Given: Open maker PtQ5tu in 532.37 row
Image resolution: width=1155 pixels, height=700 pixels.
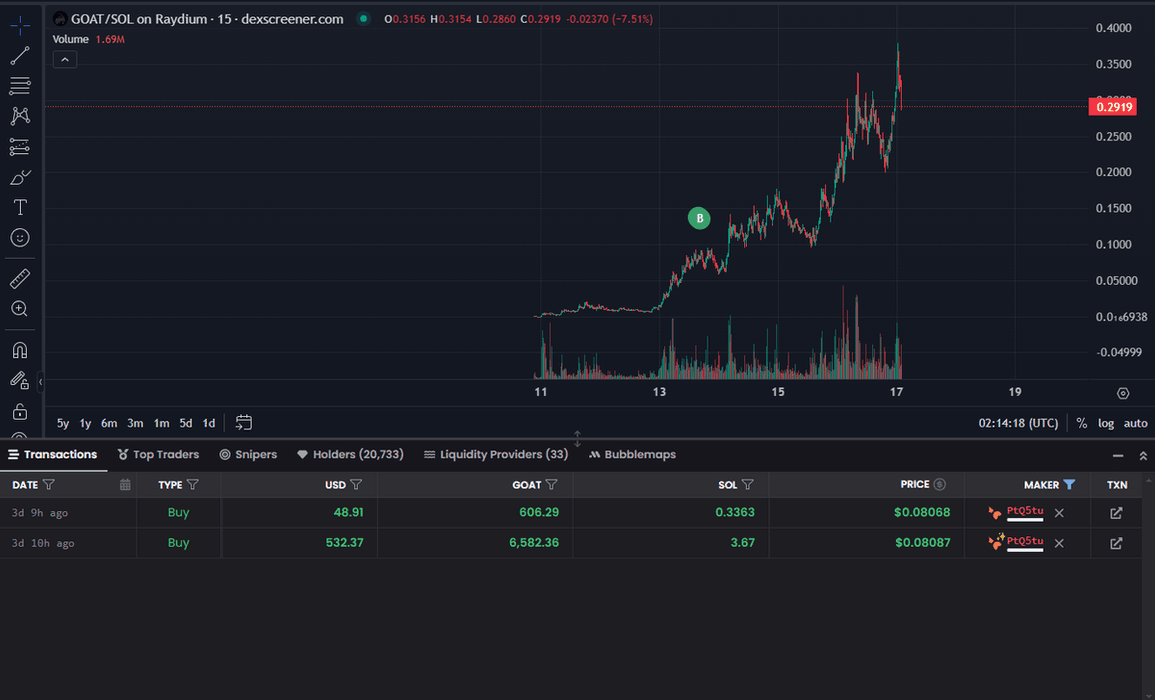Looking at the screenshot, I should tap(1025, 542).
